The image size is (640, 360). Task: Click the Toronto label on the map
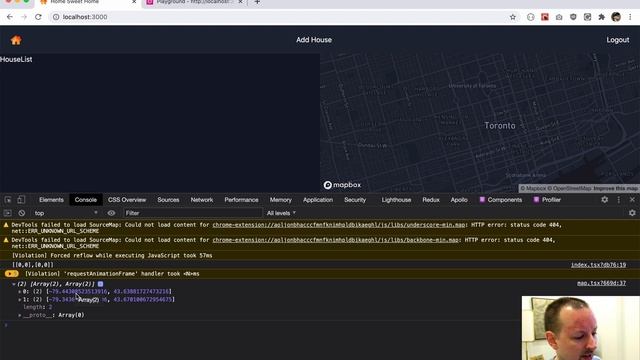click(x=500, y=126)
